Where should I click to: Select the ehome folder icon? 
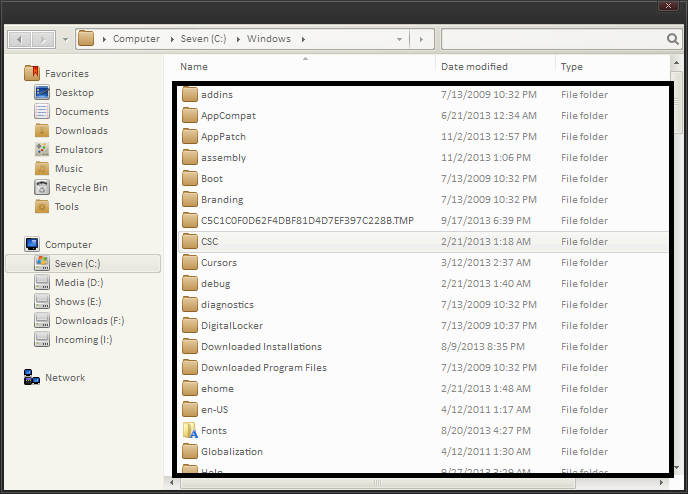[x=190, y=389]
